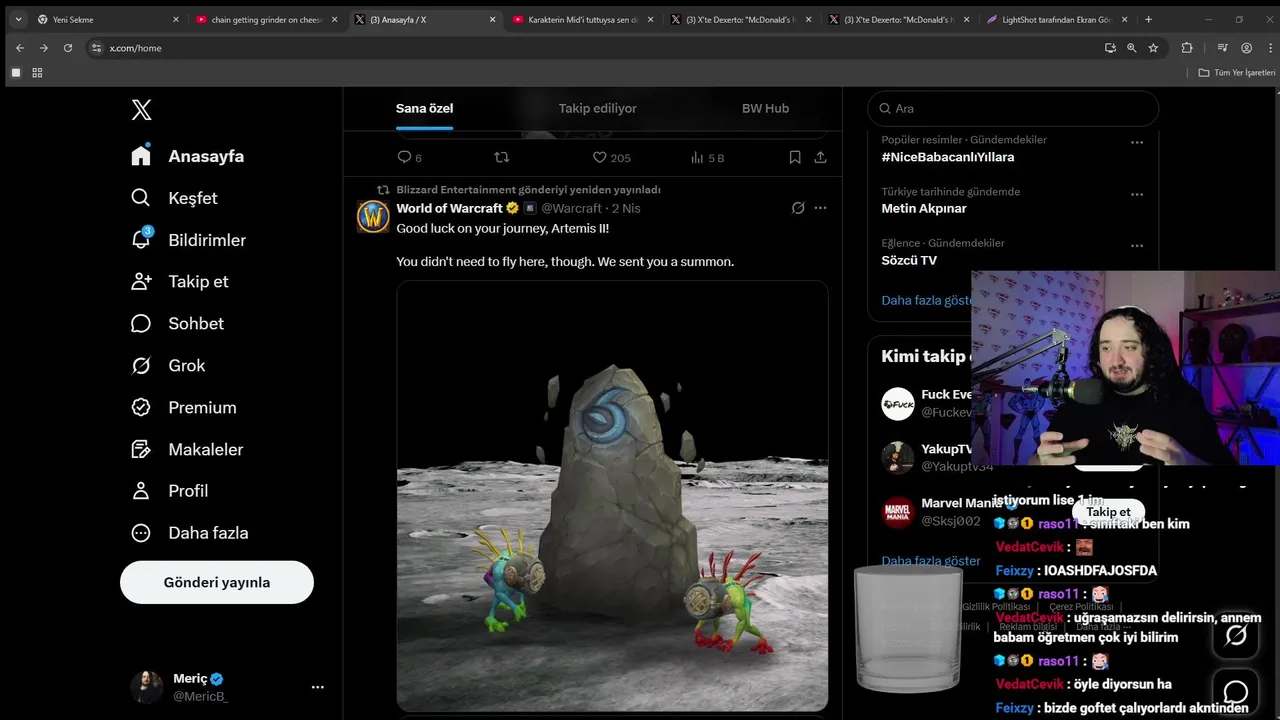Open more options on the Warcraft post
Screen dimensions: 1280x720
820,208
